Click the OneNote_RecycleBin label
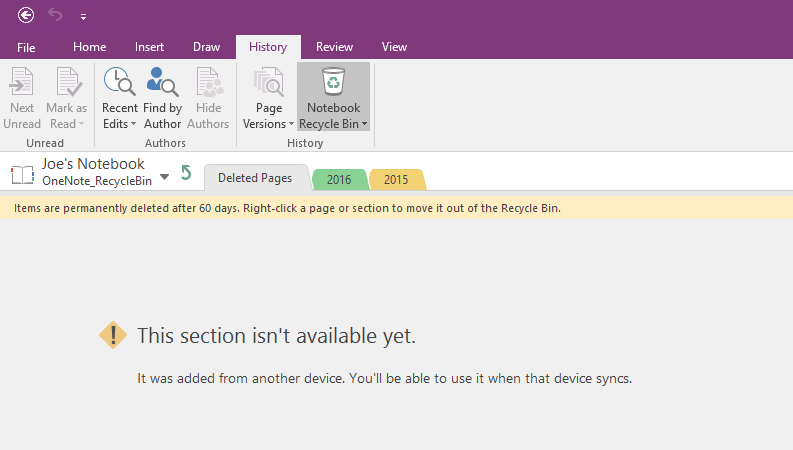This screenshot has height=450, width=793. [97, 181]
